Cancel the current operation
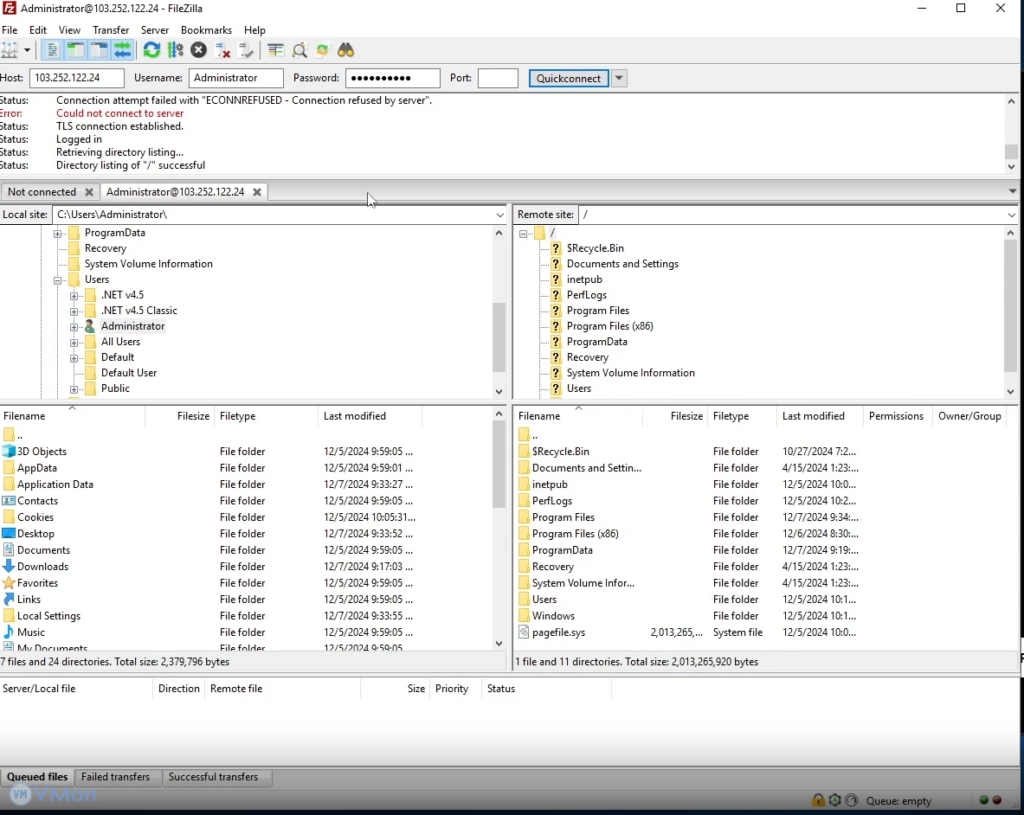 coord(199,50)
